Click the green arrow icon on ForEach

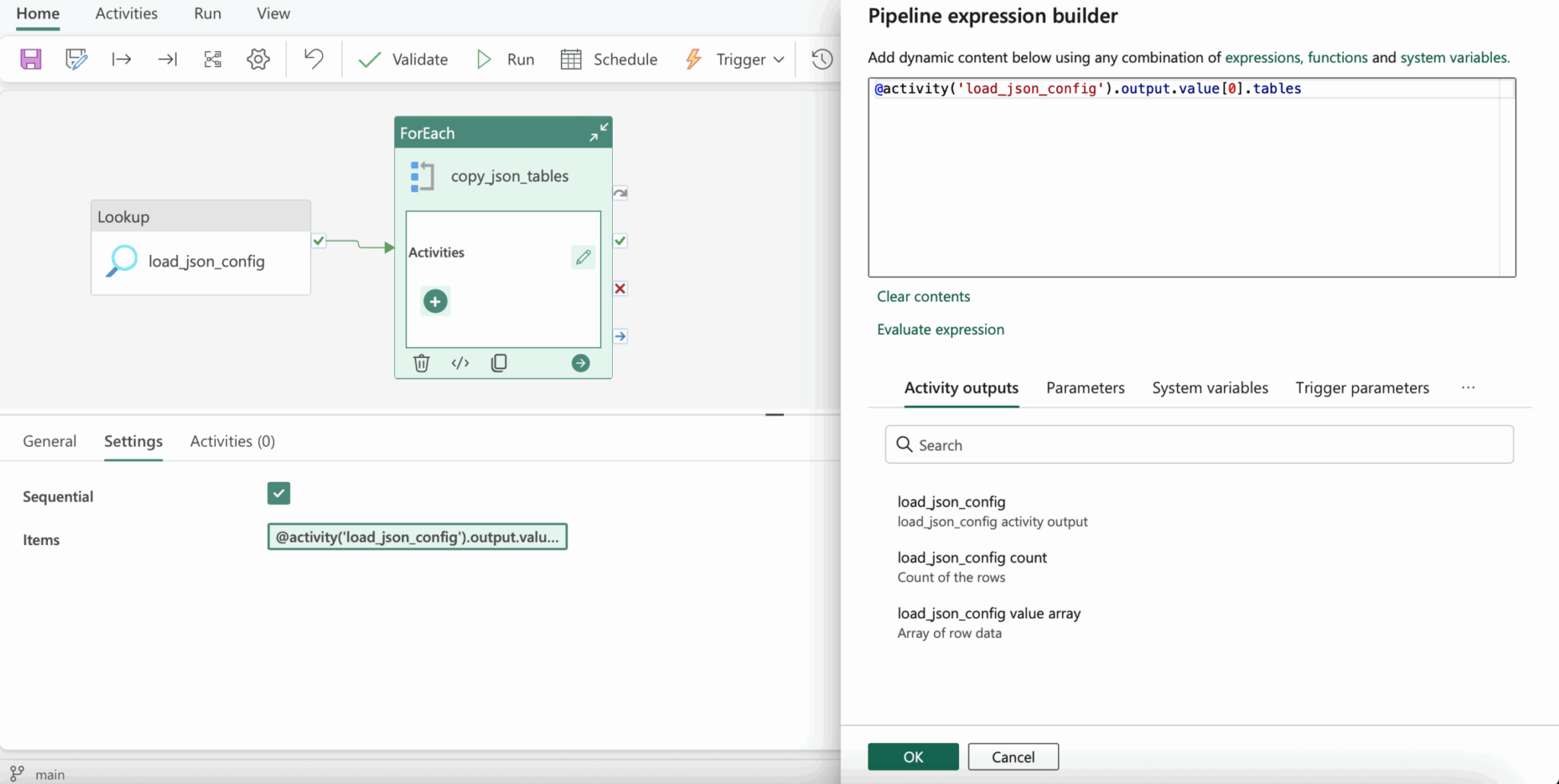point(581,363)
